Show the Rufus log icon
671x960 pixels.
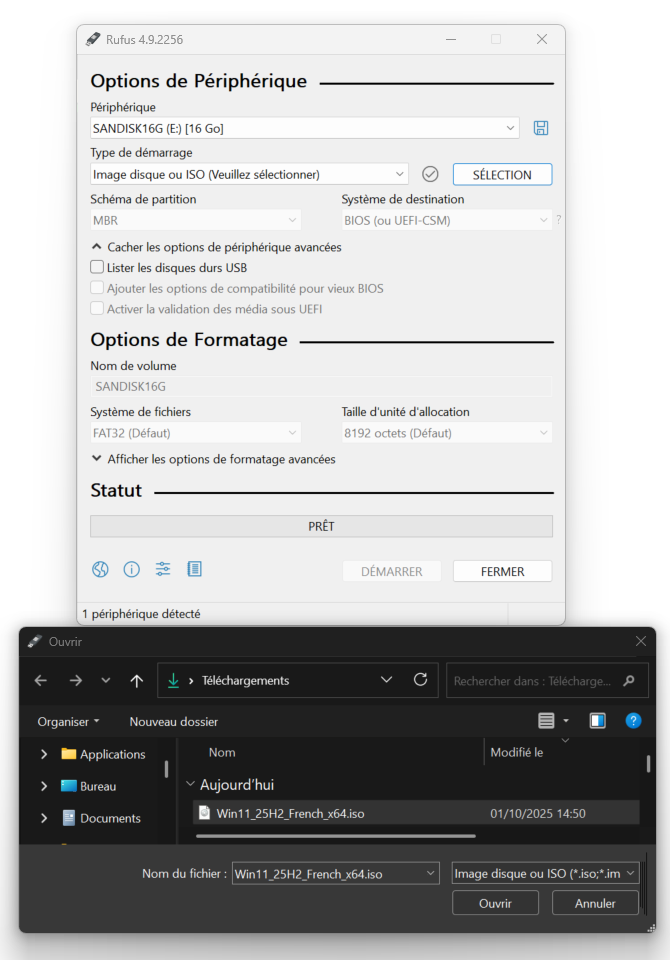tap(195, 570)
